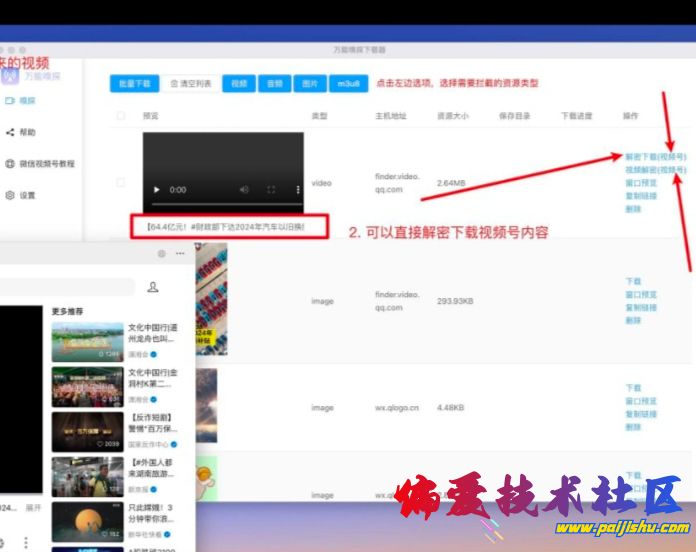Click 下载 link for 293.93KB image row
Image resolution: width=696 pixels, height=552 pixels.
coord(633,282)
